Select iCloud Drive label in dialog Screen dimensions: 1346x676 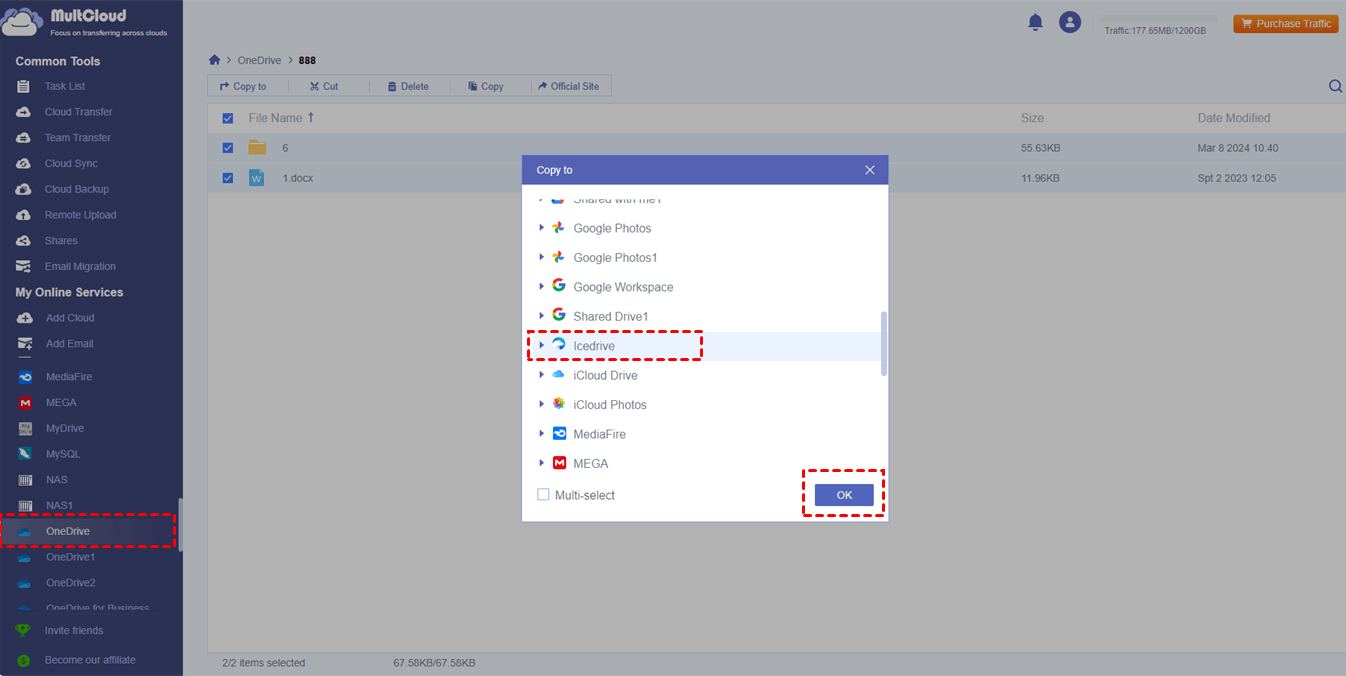point(605,375)
